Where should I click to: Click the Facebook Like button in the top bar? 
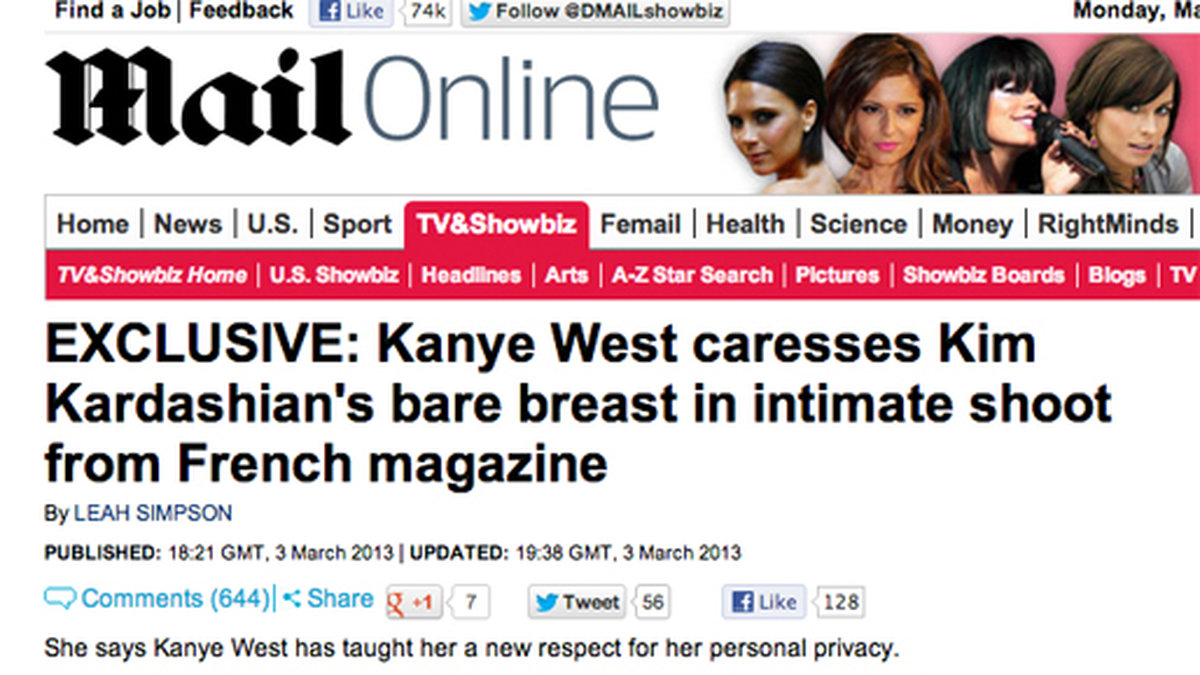click(350, 12)
